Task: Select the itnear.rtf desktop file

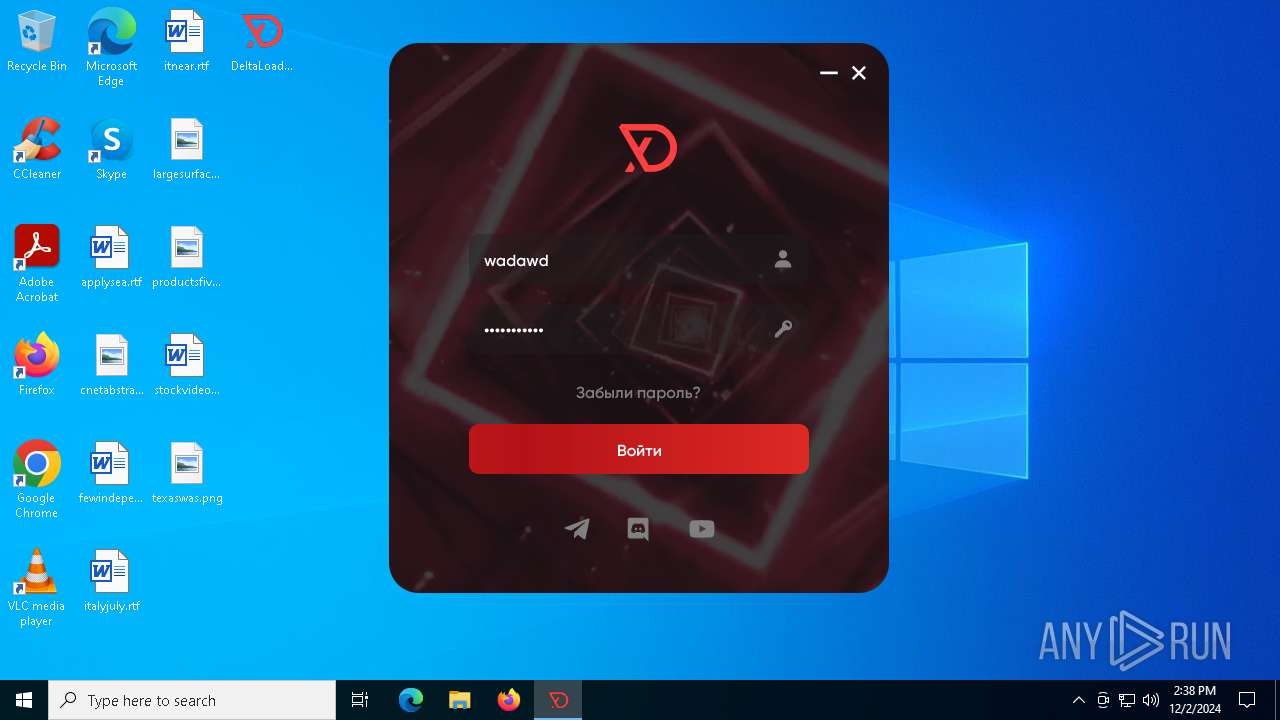Action: pos(186,42)
